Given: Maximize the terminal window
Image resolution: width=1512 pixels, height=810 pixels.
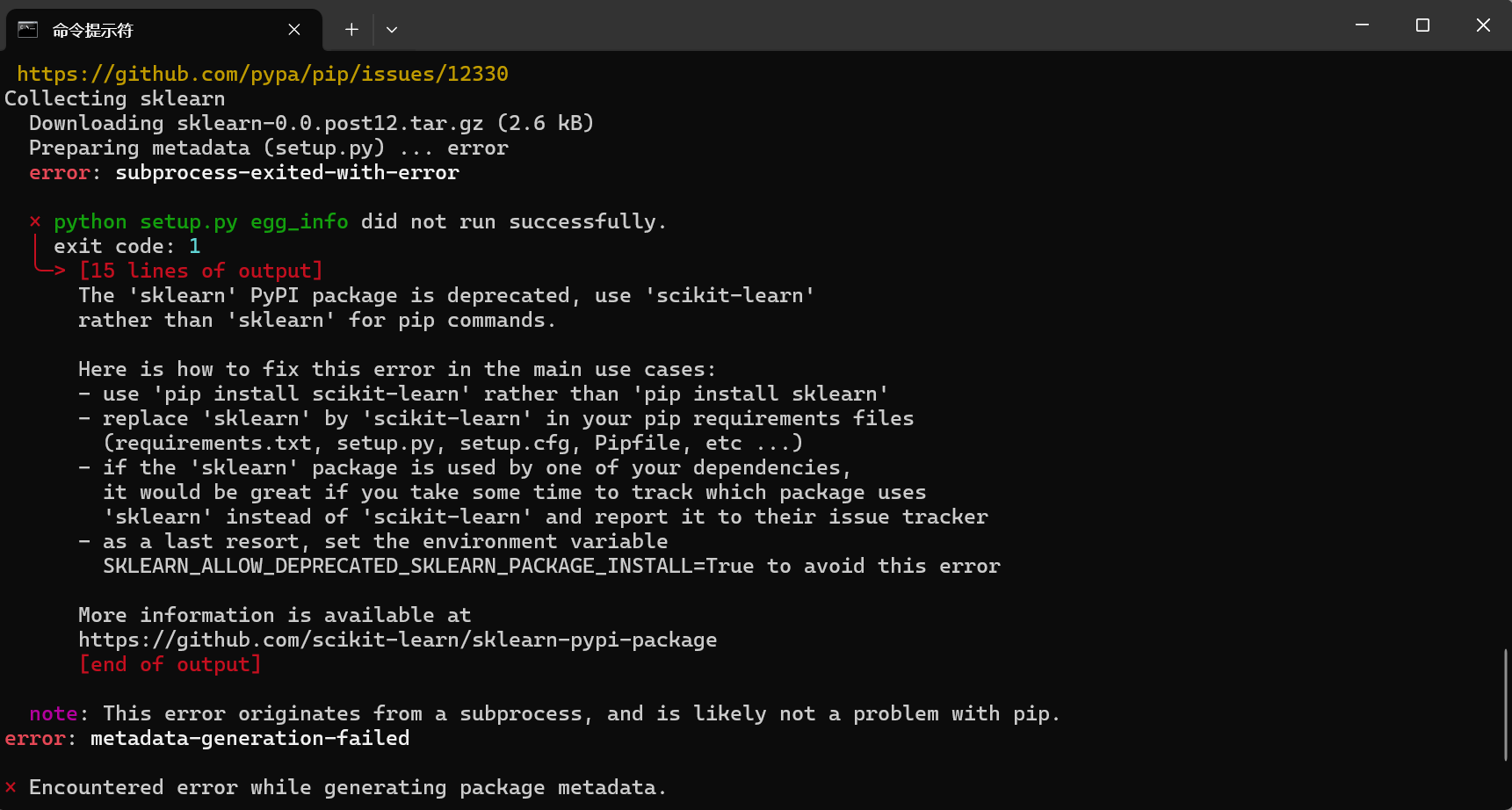Looking at the screenshot, I should pyautogui.click(x=1422, y=25).
